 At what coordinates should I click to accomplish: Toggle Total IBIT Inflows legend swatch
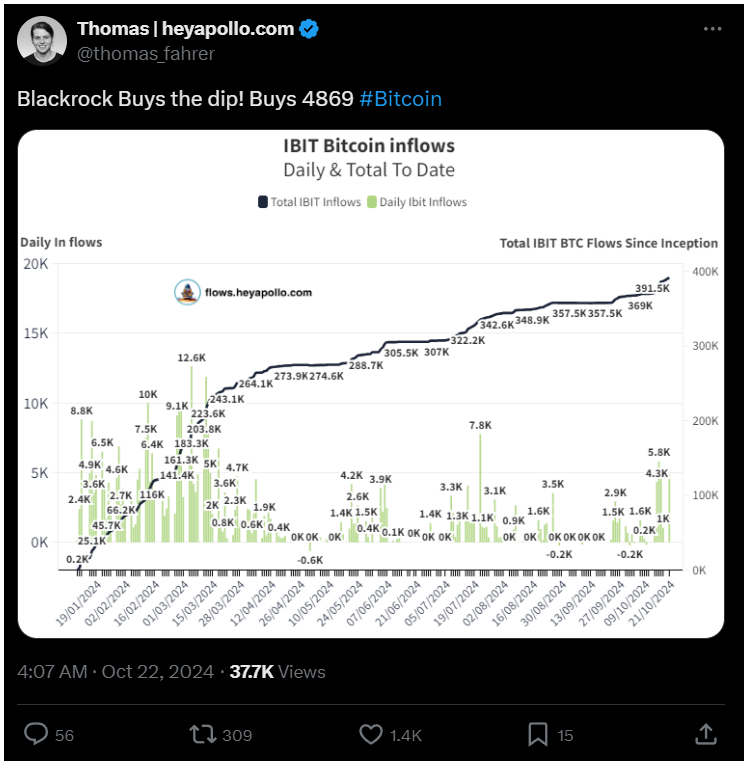coord(263,202)
